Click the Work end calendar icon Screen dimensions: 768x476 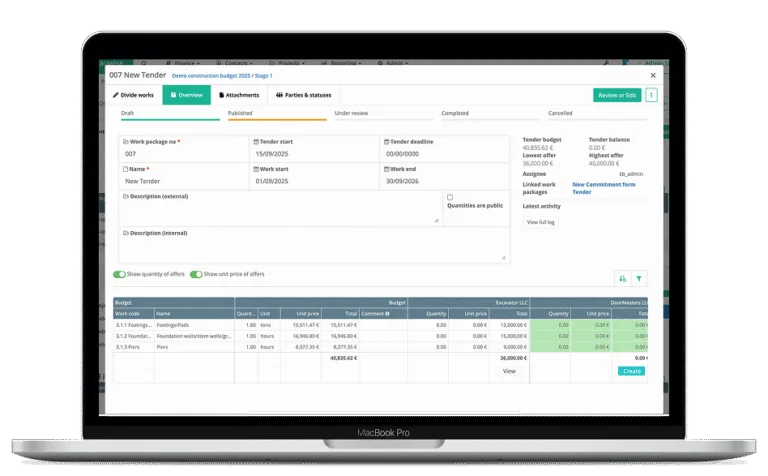click(385, 169)
